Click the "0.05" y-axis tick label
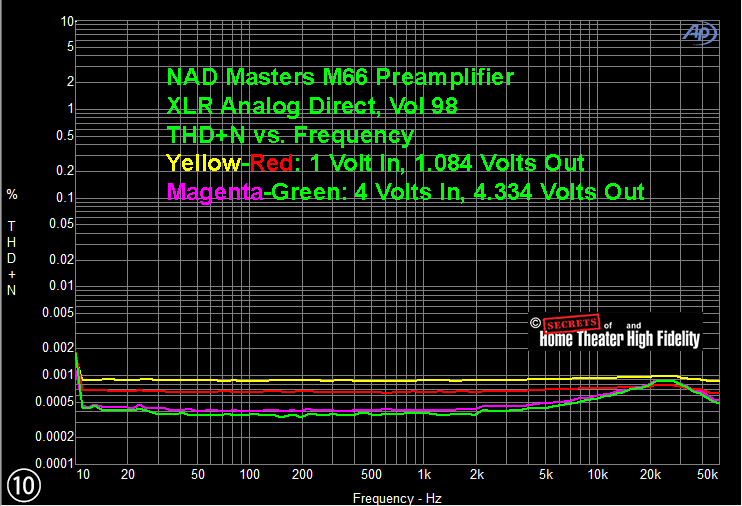Viewport: 742px width, 506px height. [62, 223]
